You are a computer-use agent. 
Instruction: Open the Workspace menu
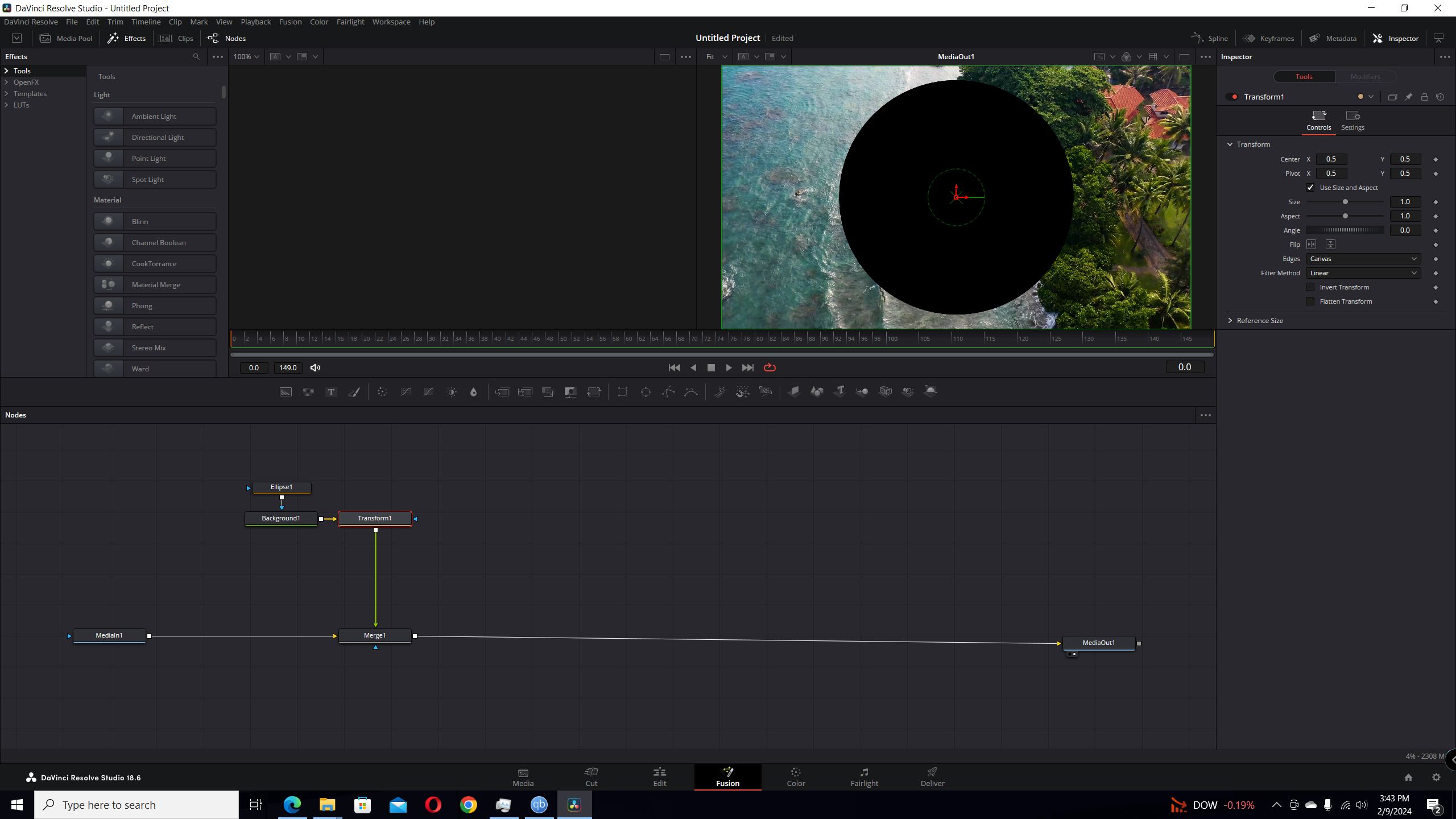click(391, 22)
